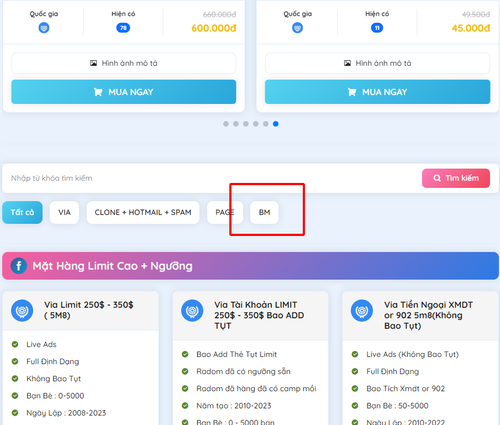Open Via Limit 250$ - 350$ (5M8) title

[89, 310]
